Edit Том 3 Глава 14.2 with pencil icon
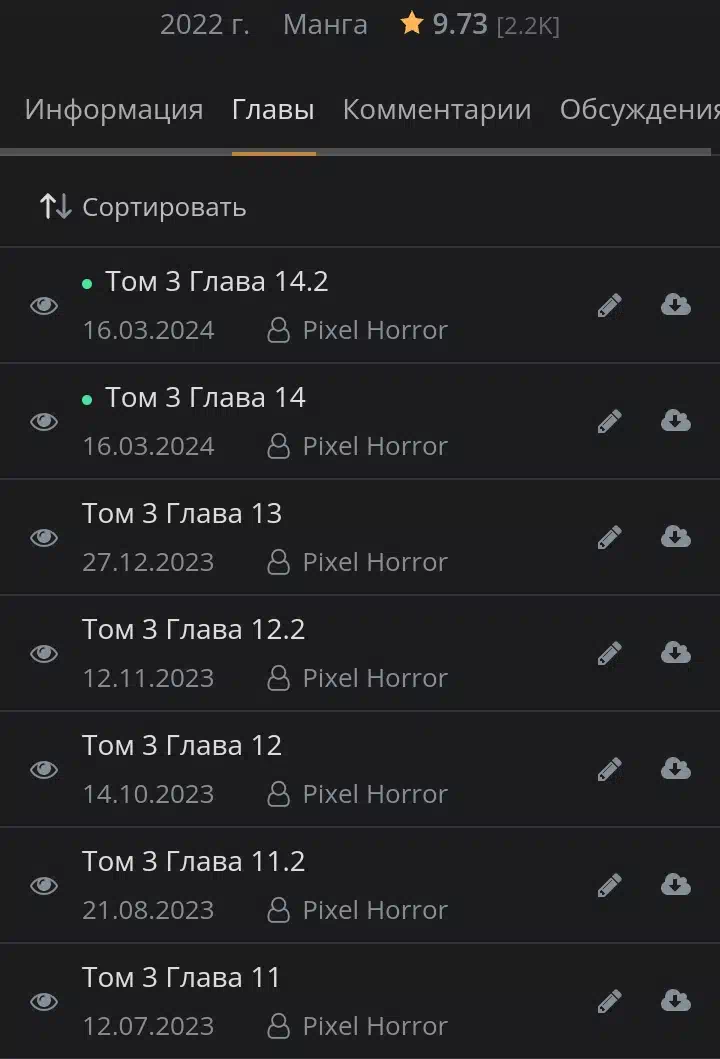The image size is (720, 1059). (x=610, y=305)
